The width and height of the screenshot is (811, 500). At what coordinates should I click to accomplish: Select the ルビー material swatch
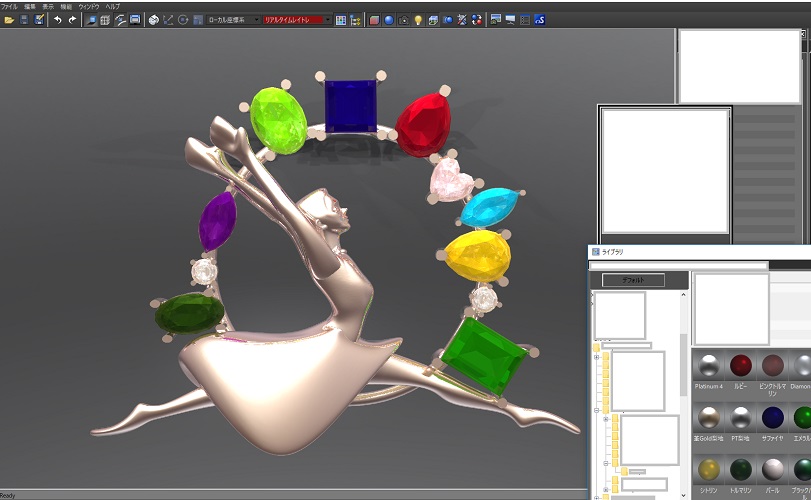coord(741,365)
